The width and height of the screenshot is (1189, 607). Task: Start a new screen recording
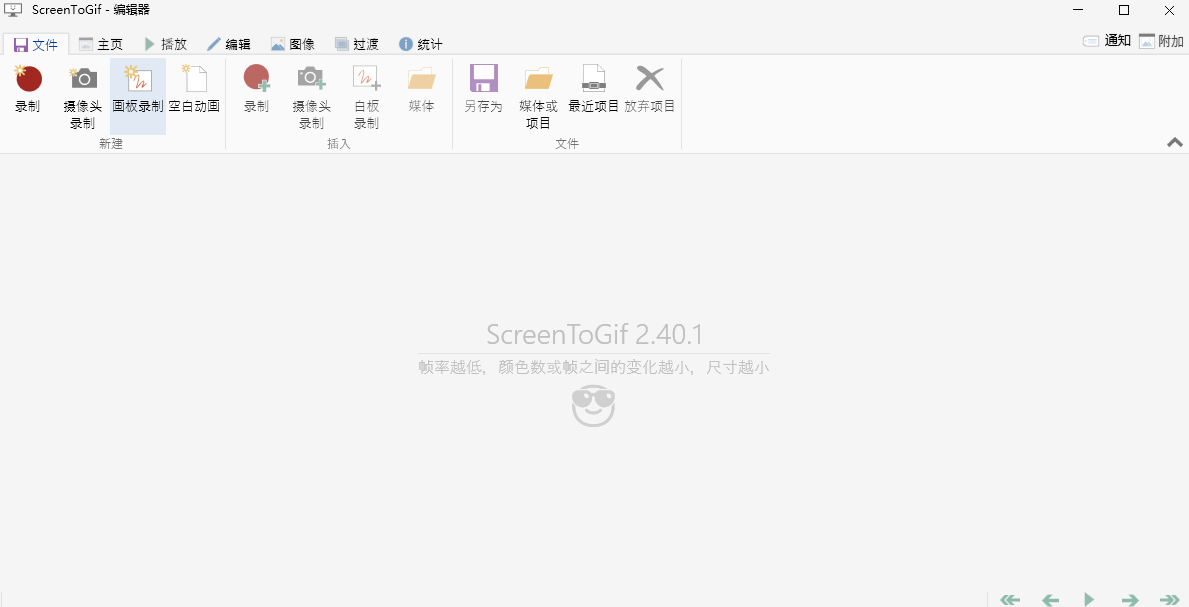27,95
